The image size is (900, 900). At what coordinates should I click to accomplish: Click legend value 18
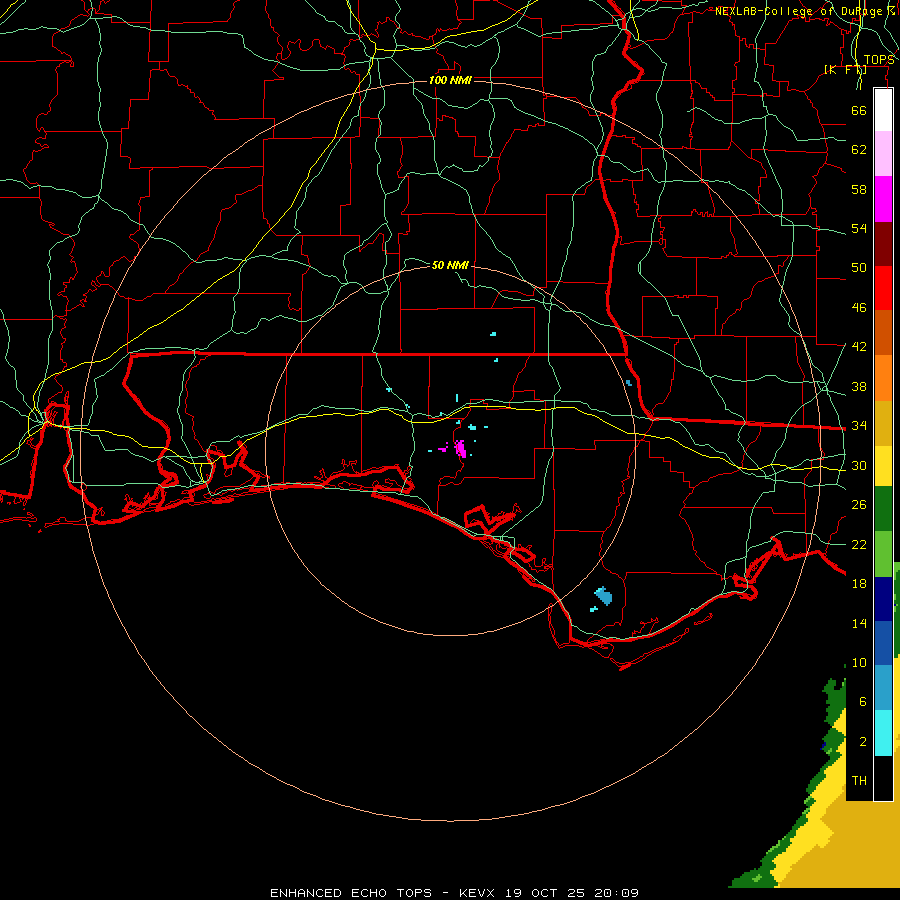tap(859, 584)
